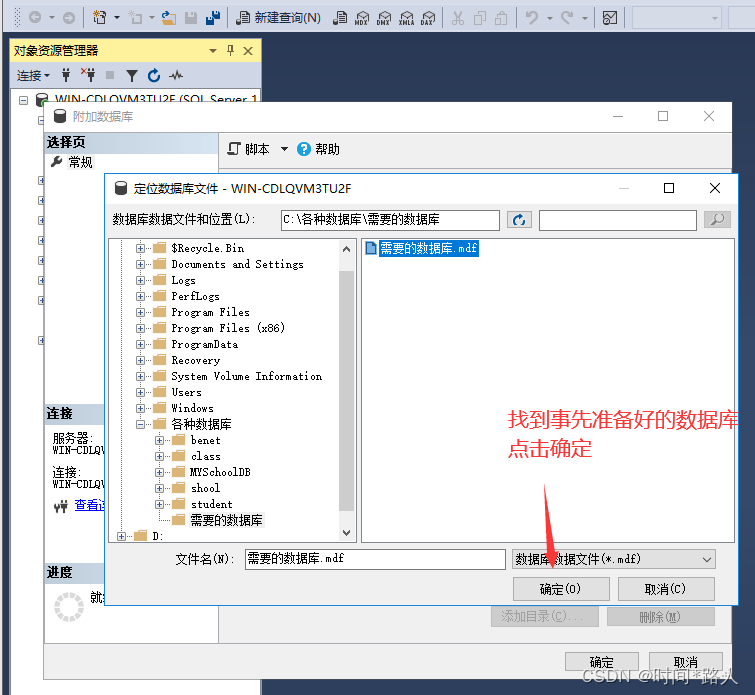Click the Save All toolbar icon
This screenshot has height=695, width=755.
click(213, 18)
